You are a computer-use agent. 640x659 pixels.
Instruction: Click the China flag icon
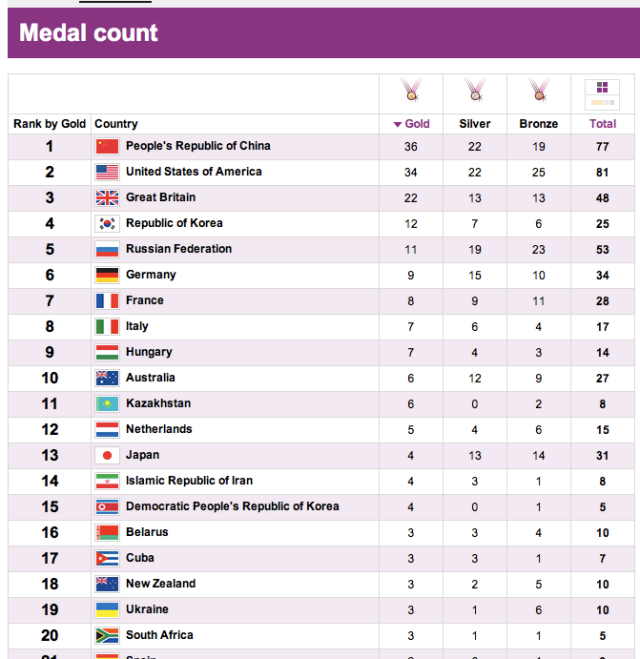[107, 146]
